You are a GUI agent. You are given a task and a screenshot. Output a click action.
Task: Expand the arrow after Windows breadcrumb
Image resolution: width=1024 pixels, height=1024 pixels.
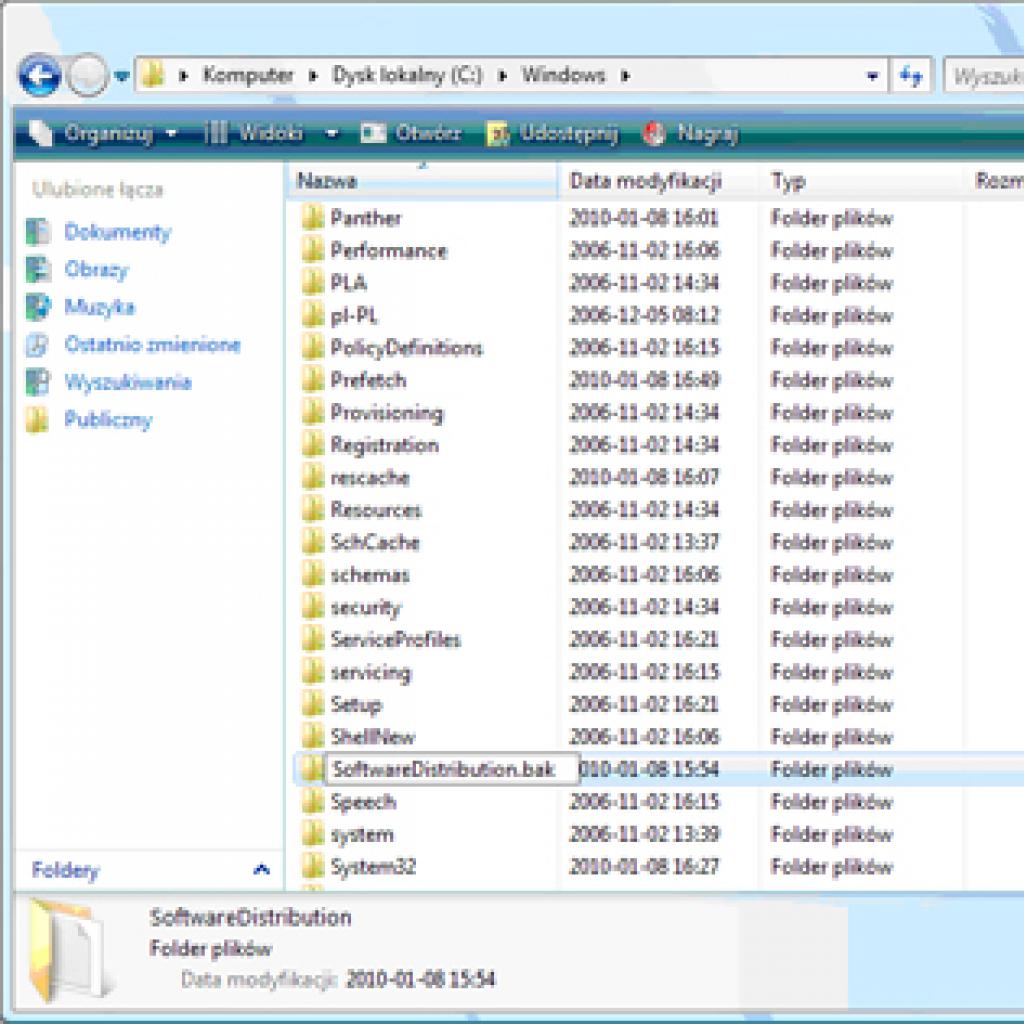coord(626,76)
